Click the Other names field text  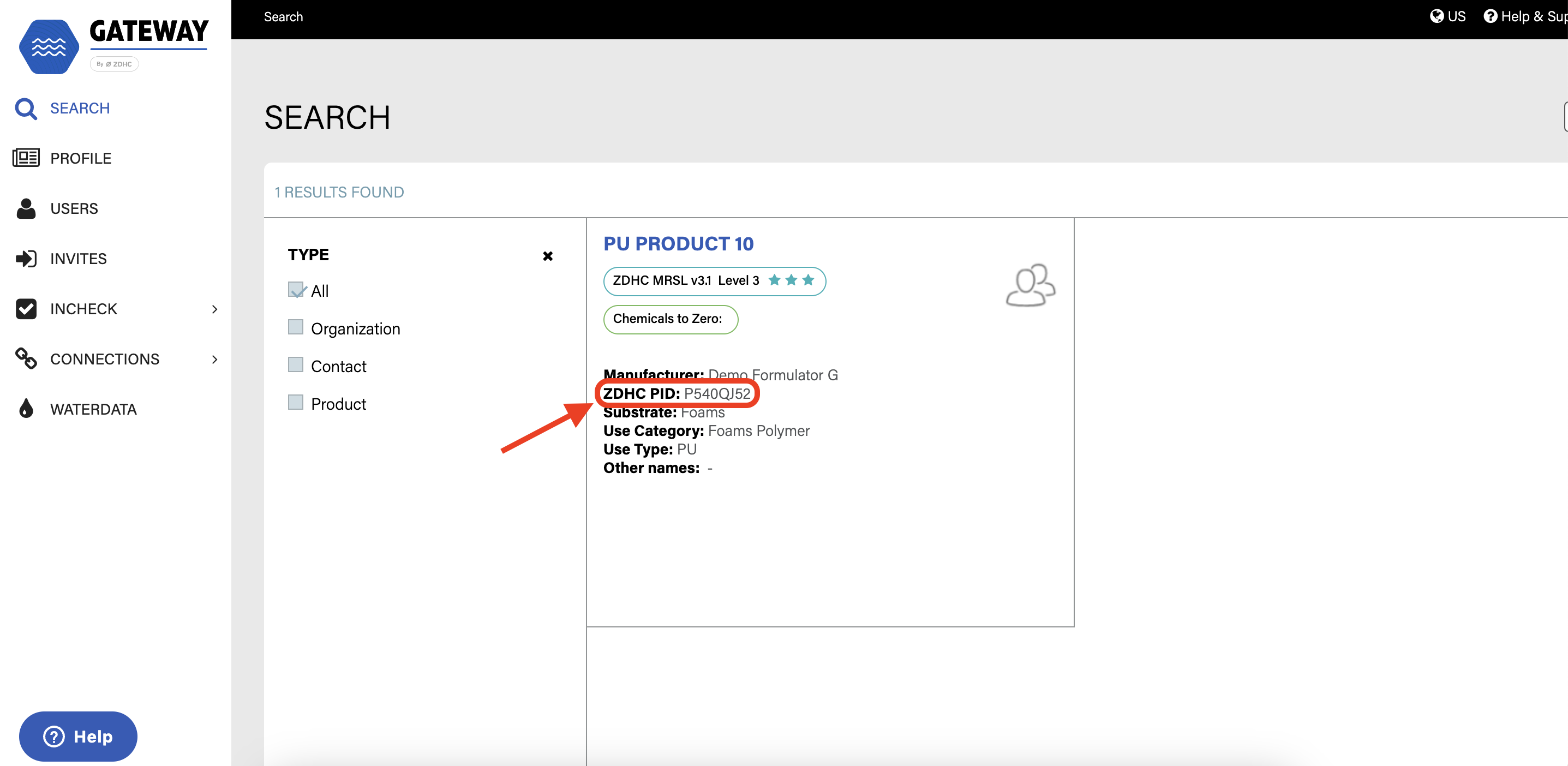tap(657, 468)
